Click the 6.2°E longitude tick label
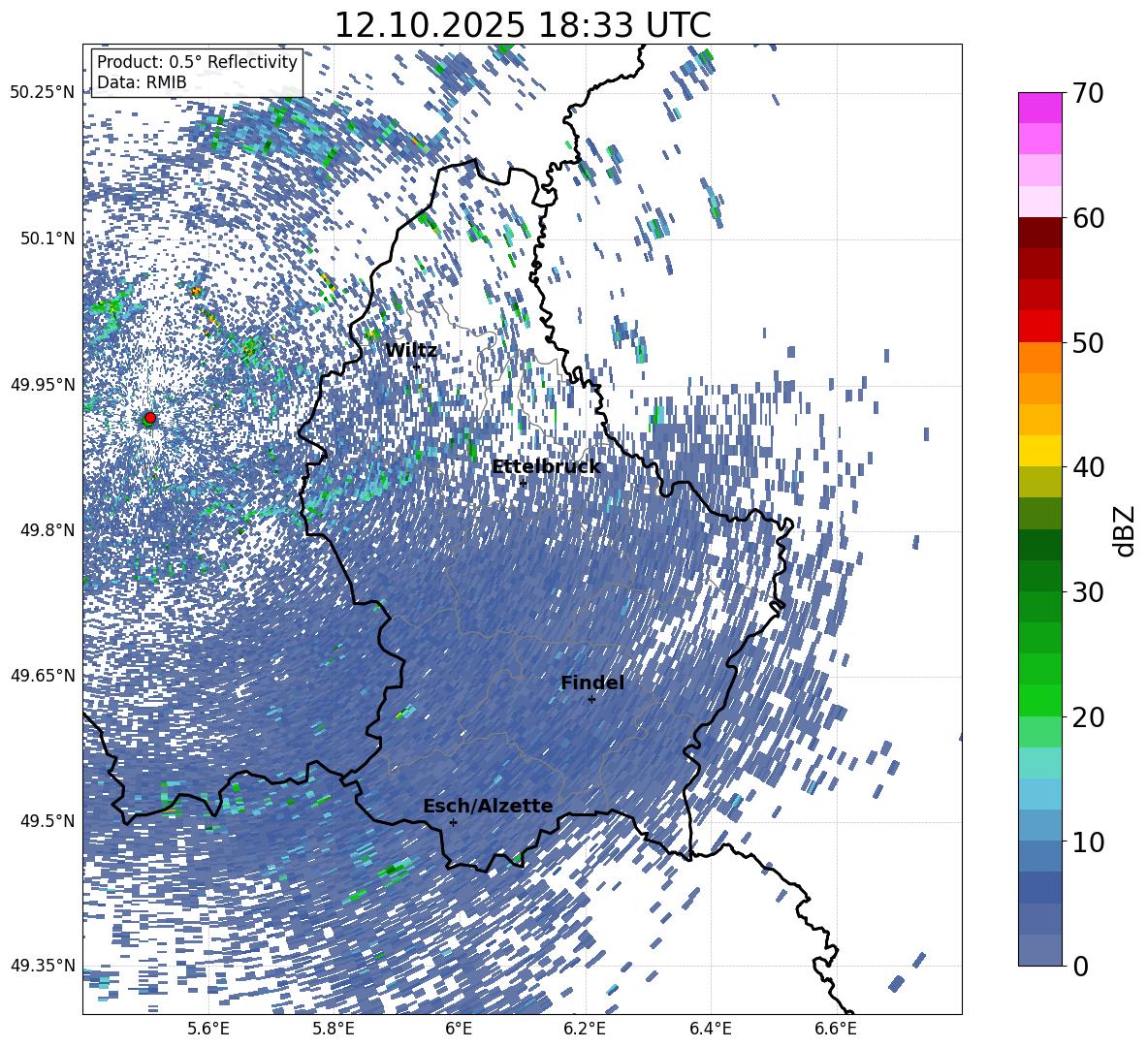The height and width of the screenshot is (1048, 1148). pyautogui.click(x=585, y=1029)
